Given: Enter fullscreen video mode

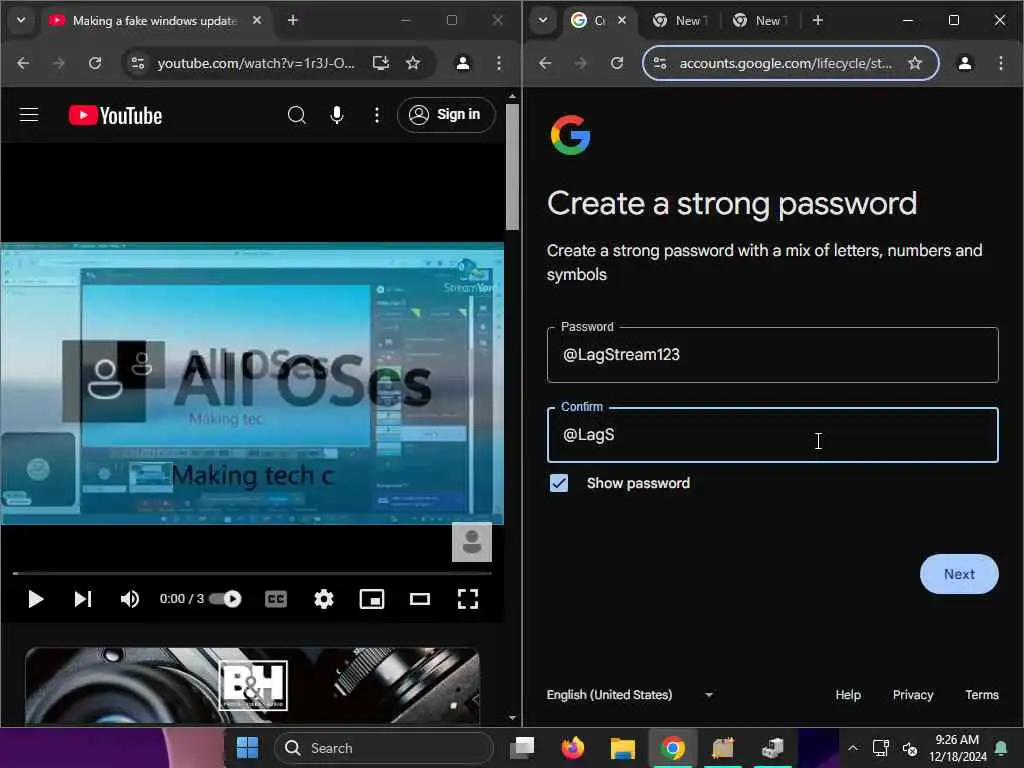Looking at the screenshot, I should click(468, 599).
